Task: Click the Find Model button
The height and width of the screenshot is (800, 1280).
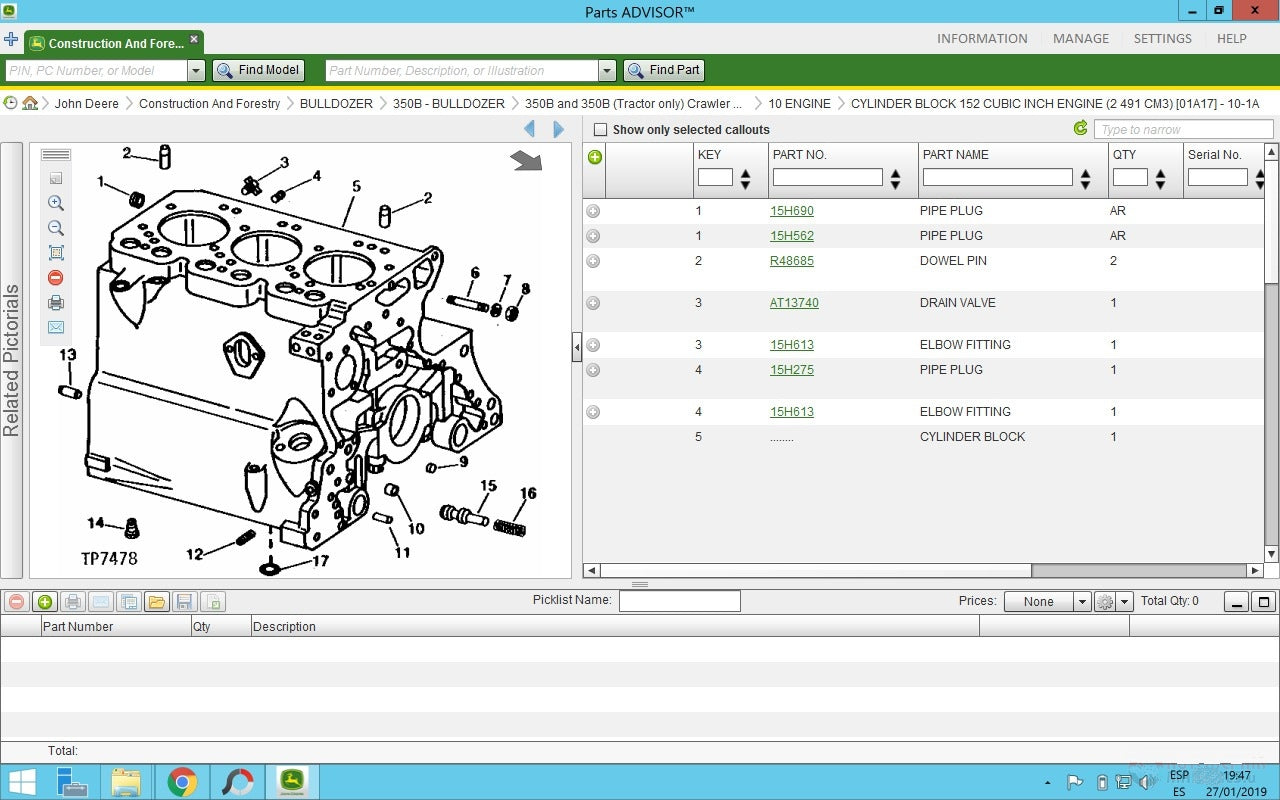Action: pos(258,71)
